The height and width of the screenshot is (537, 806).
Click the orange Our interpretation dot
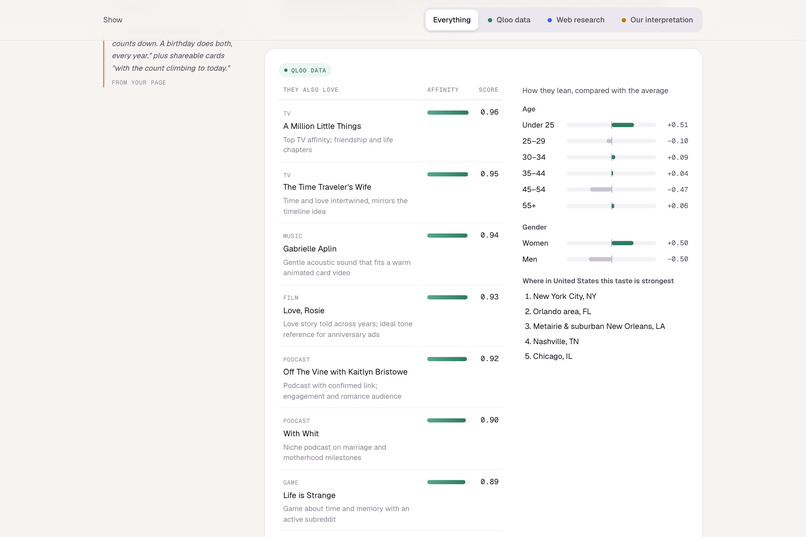(624, 20)
